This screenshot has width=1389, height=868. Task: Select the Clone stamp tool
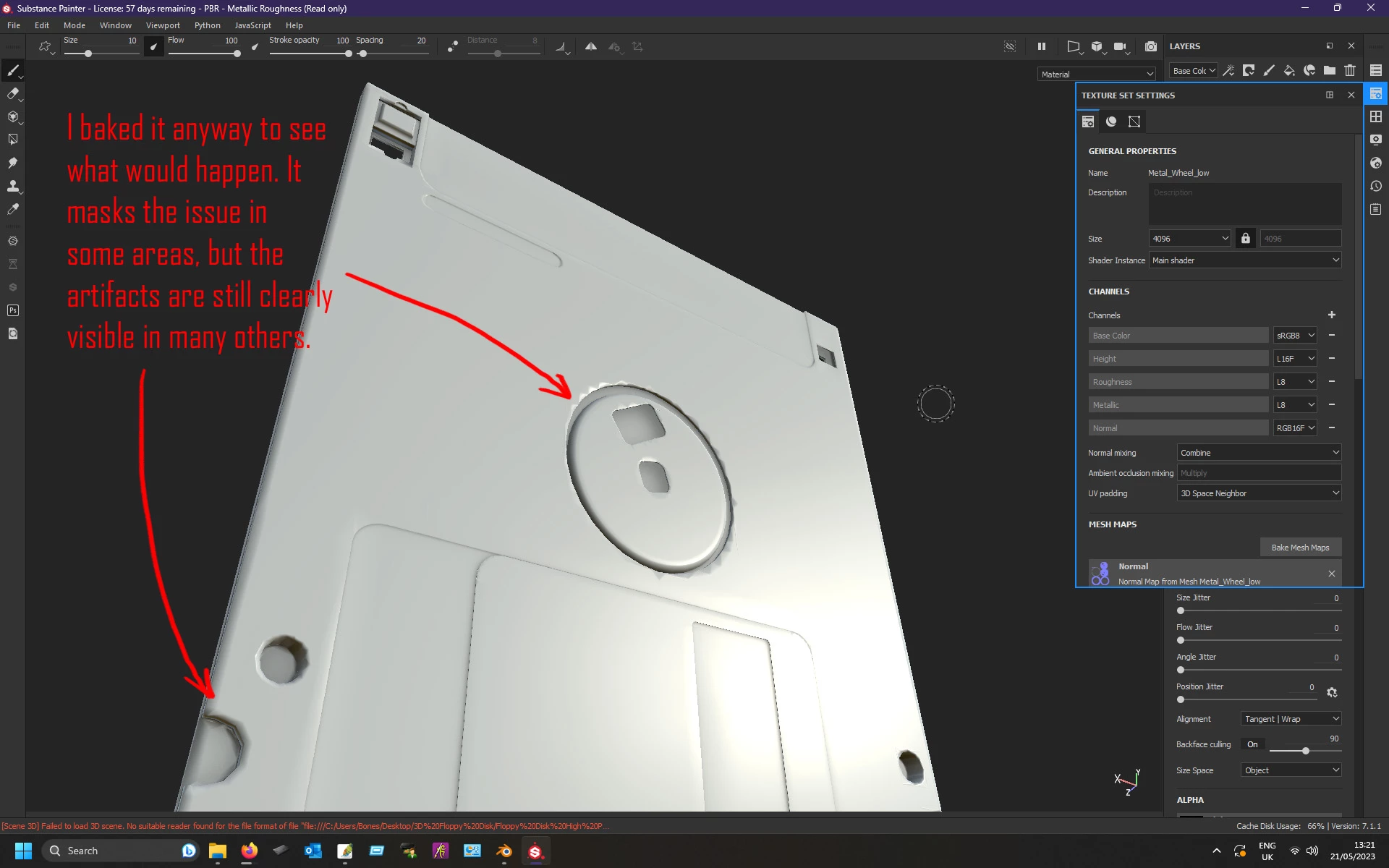[12, 186]
